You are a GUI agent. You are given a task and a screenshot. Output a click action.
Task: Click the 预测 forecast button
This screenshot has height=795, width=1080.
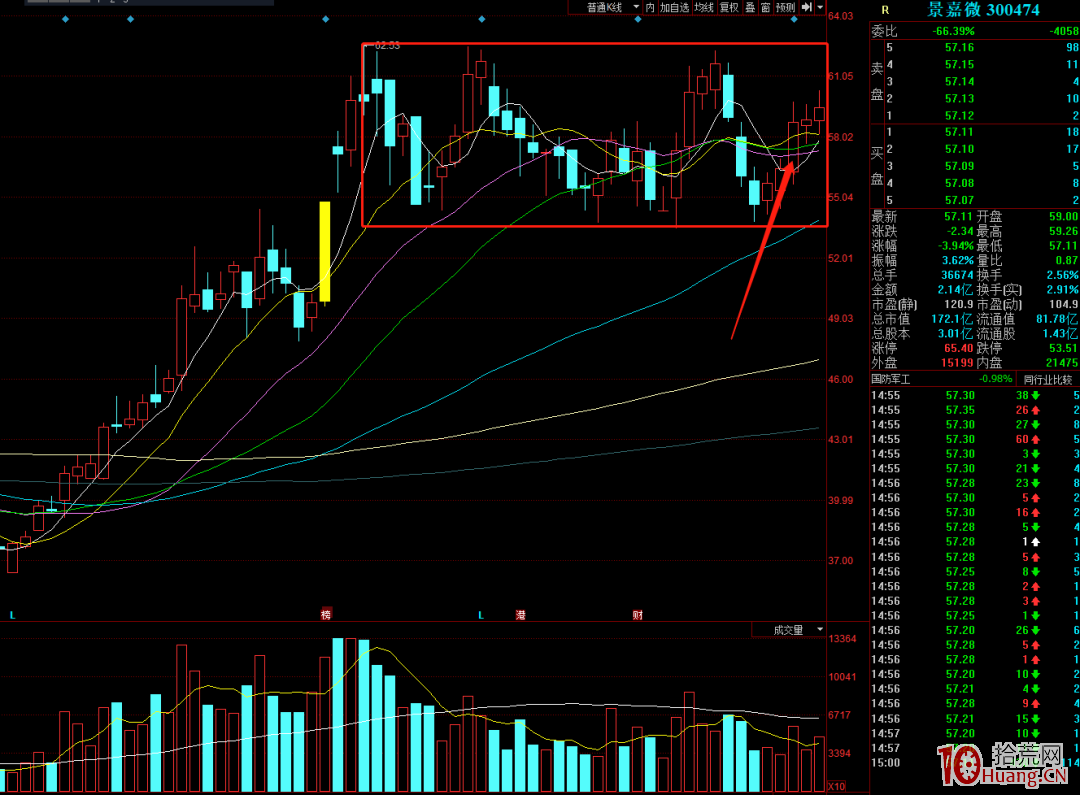[x=785, y=8]
